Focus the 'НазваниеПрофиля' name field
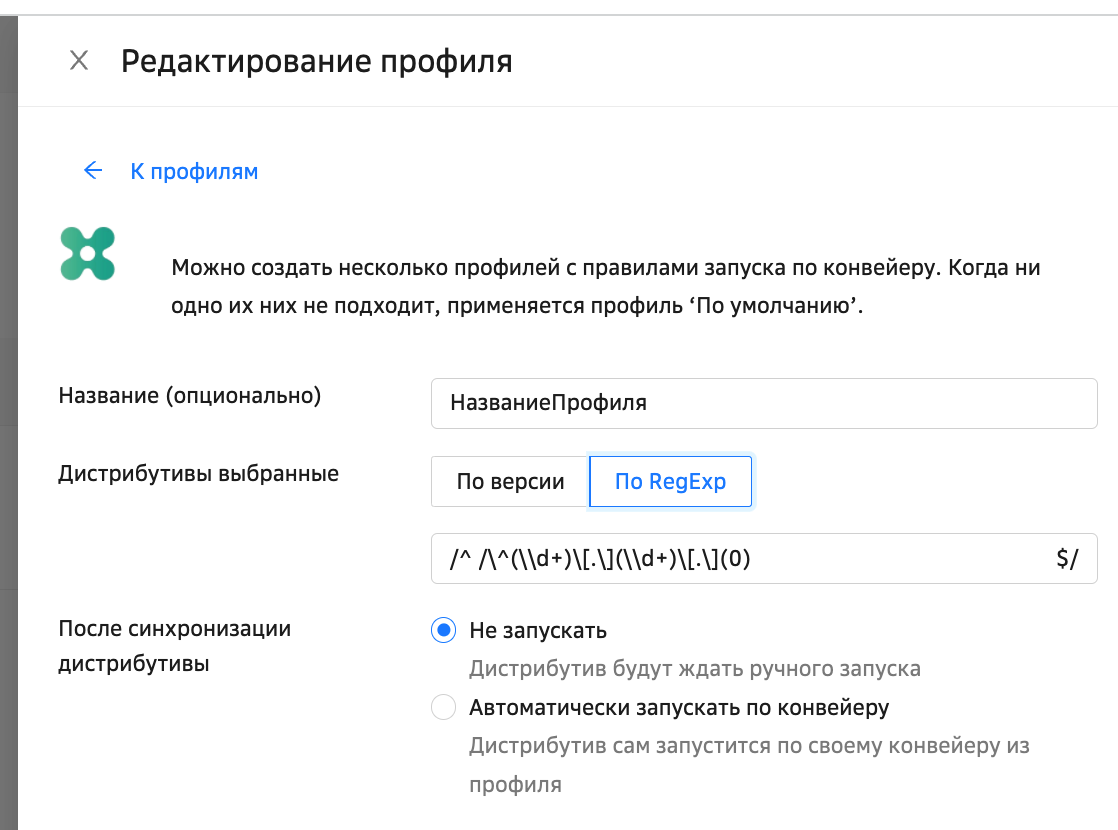This screenshot has width=1118, height=830. 763,403
